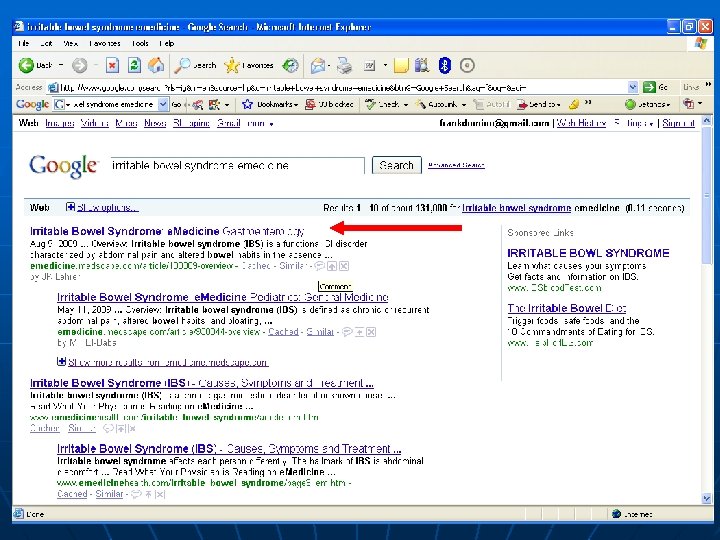Screen dimensions: 720x540
Task: Click the Search button beside query box
Action: pyautogui.click(x=397, y=165)
